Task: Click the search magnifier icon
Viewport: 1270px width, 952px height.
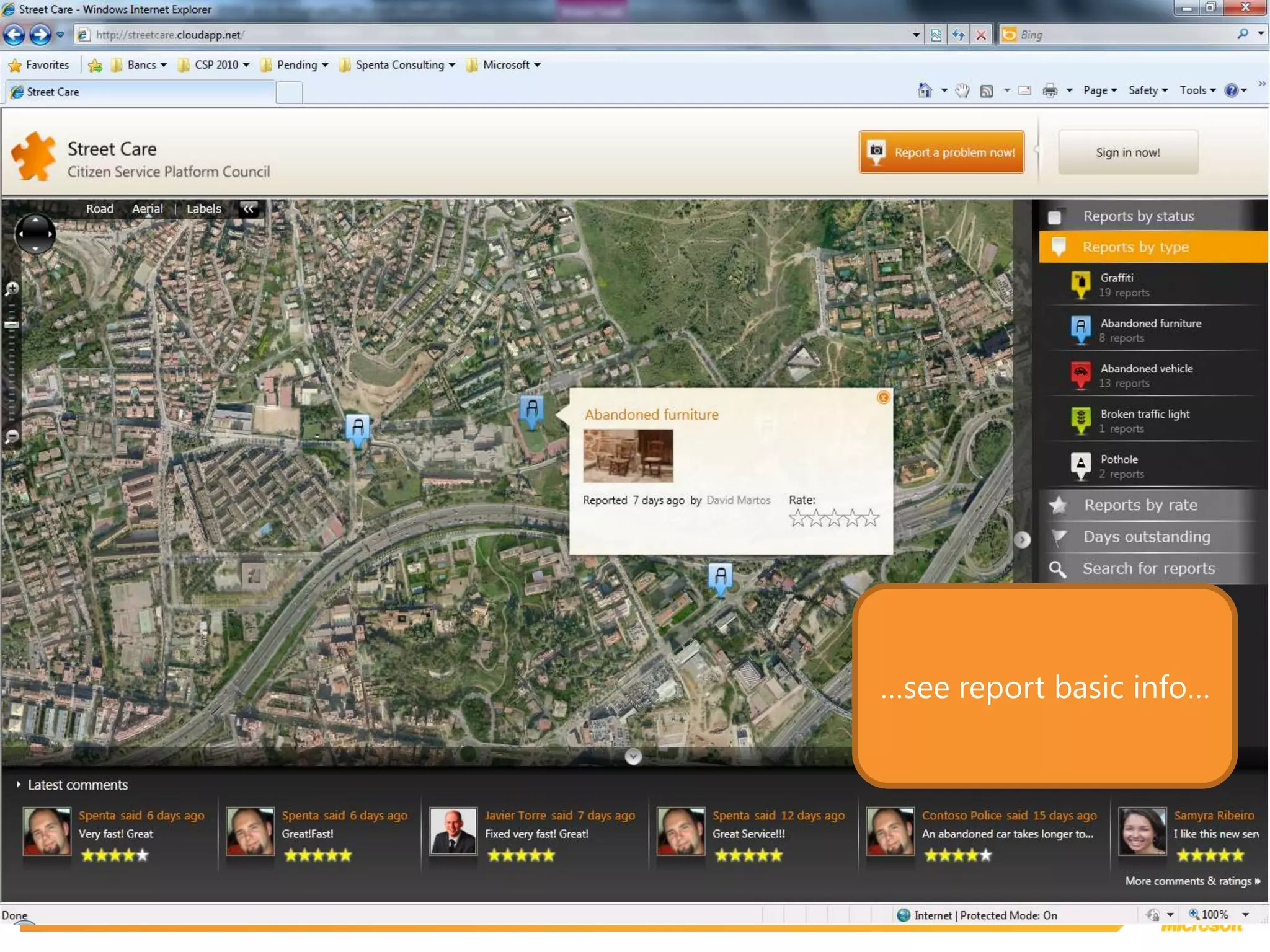Action: click(1242, 34)
